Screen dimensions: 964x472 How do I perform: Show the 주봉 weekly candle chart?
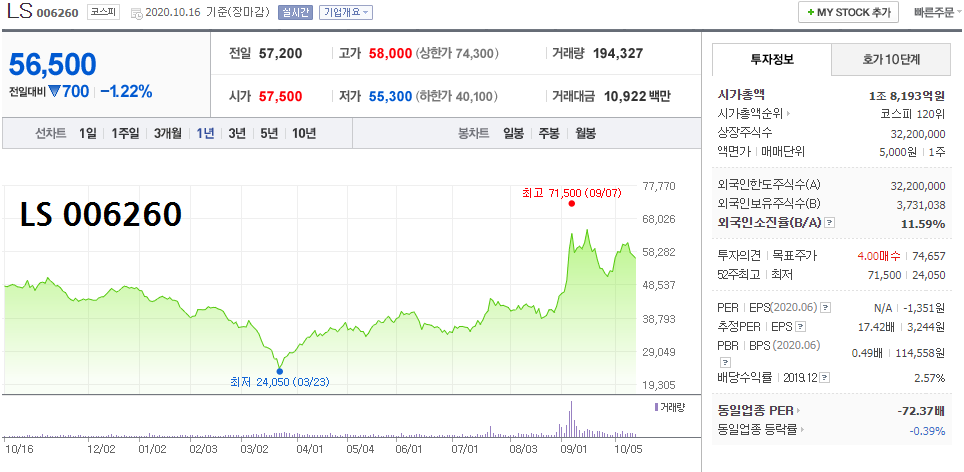tap(549, 133)
